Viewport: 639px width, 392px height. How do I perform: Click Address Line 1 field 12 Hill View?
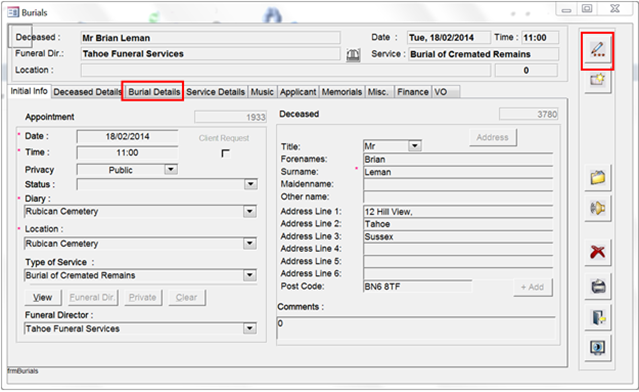click(458, 211)
